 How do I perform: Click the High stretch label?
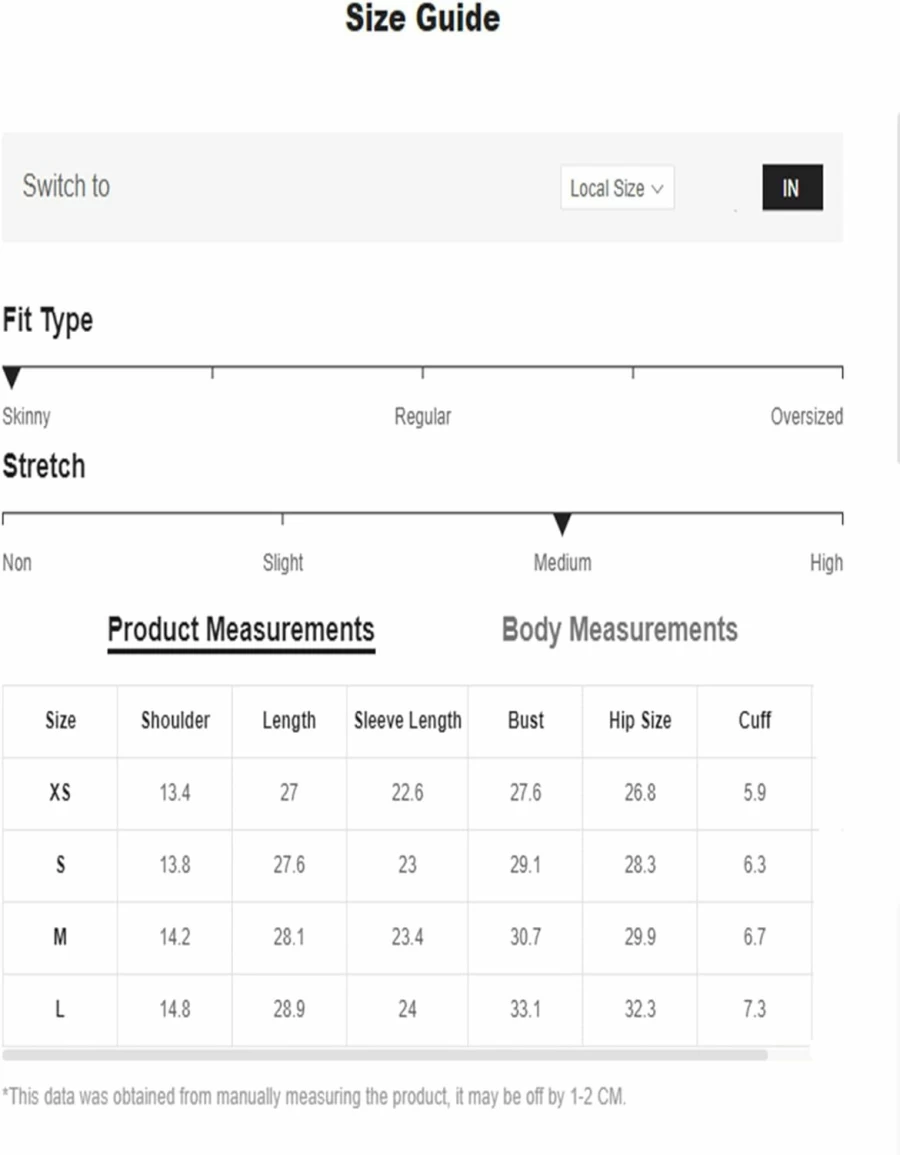(x=826, y=563)
